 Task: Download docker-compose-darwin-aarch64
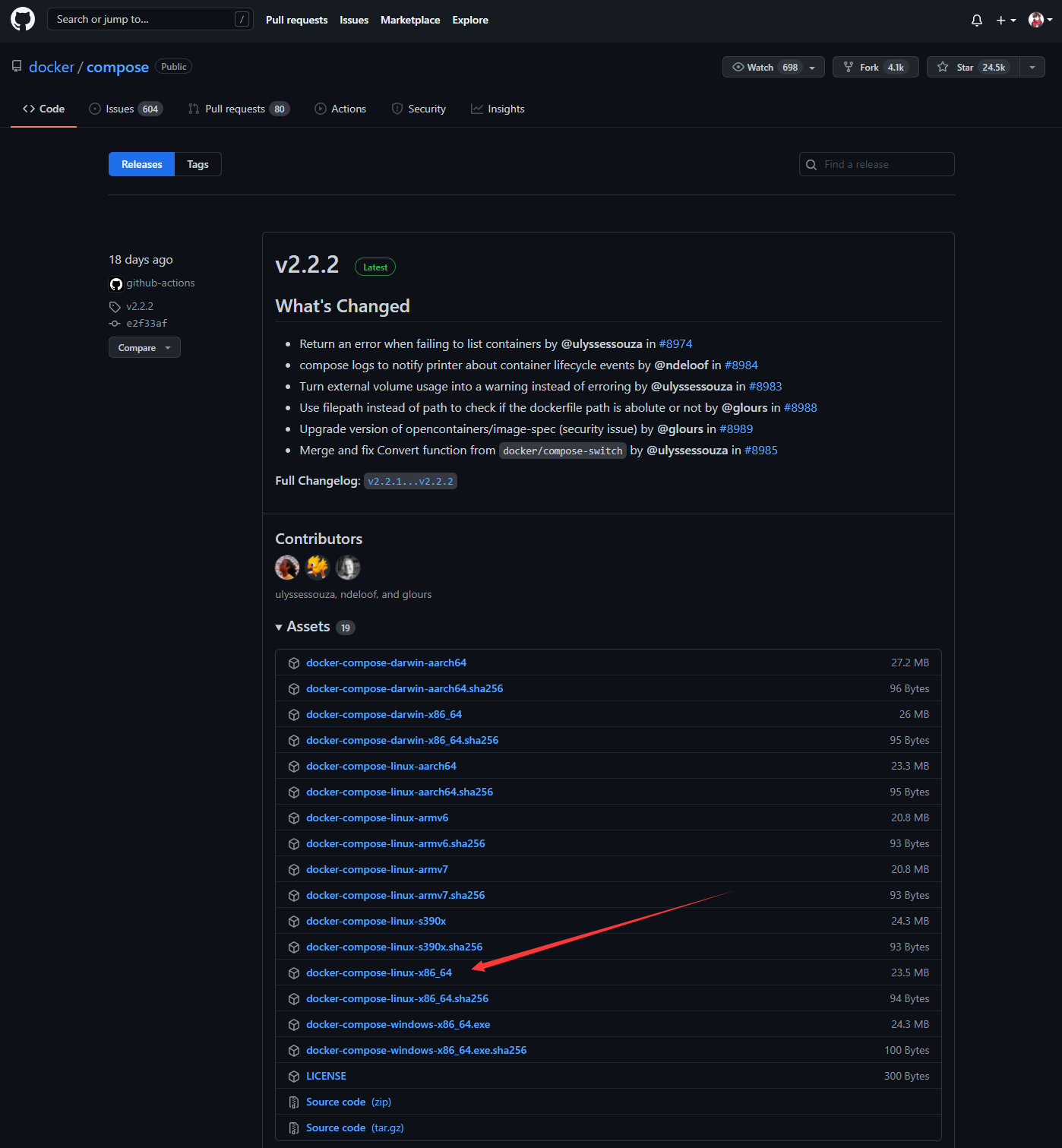coord(386,663)
